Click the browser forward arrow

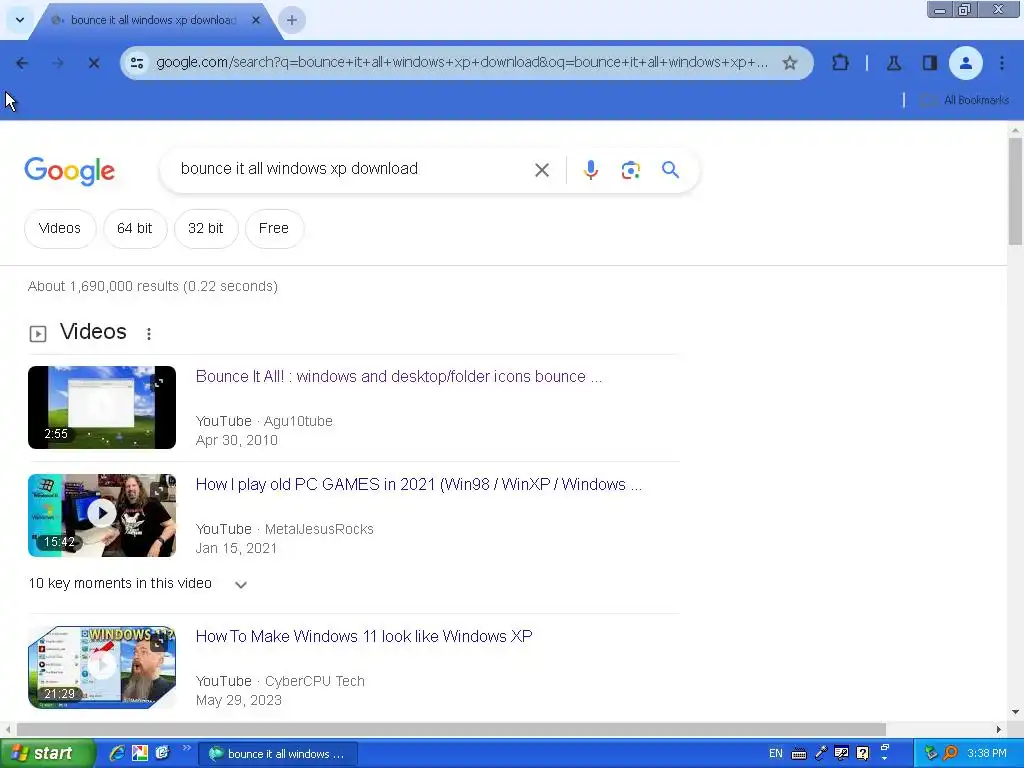click(x=58, y=63)
